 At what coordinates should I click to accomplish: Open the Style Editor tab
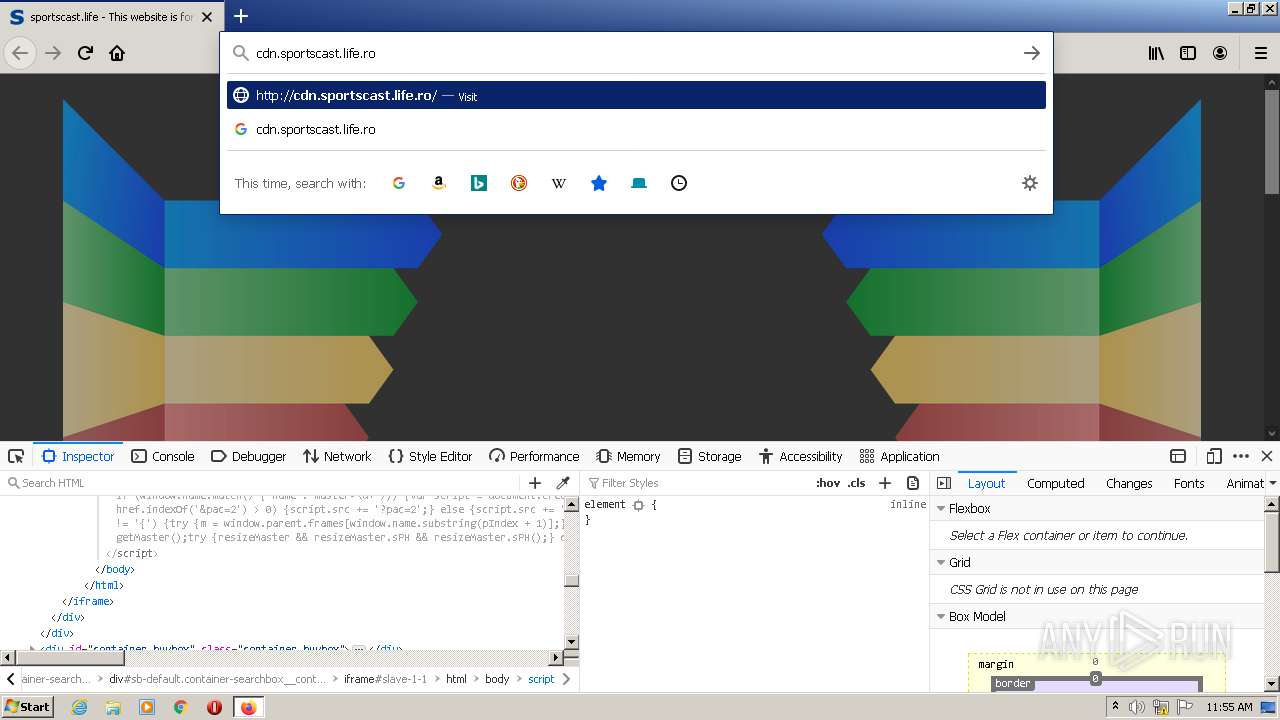(430, 456)
